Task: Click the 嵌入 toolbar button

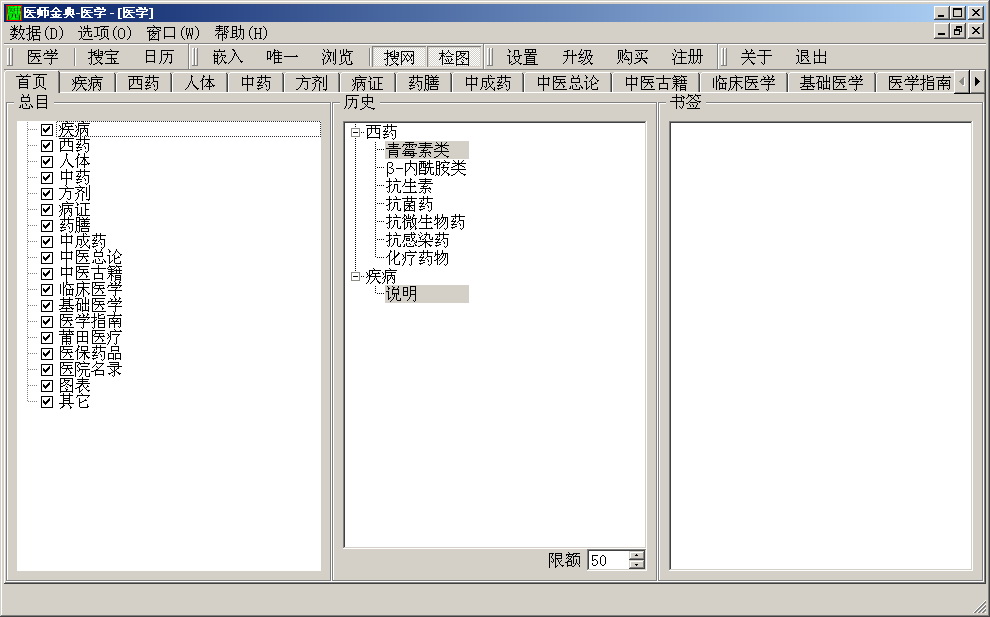Action: point(228,57)
